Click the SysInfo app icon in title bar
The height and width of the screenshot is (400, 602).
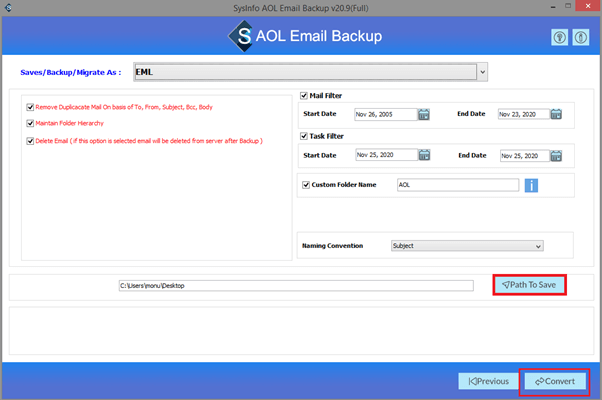click(8, 7)
